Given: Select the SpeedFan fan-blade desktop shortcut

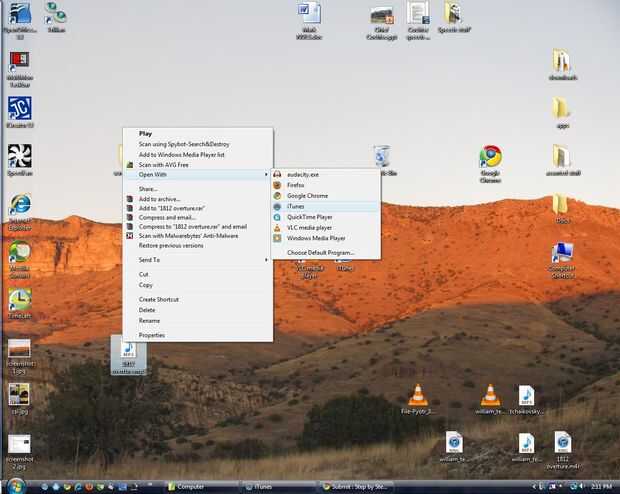Looking at the screenshot, I should point(20,156).
